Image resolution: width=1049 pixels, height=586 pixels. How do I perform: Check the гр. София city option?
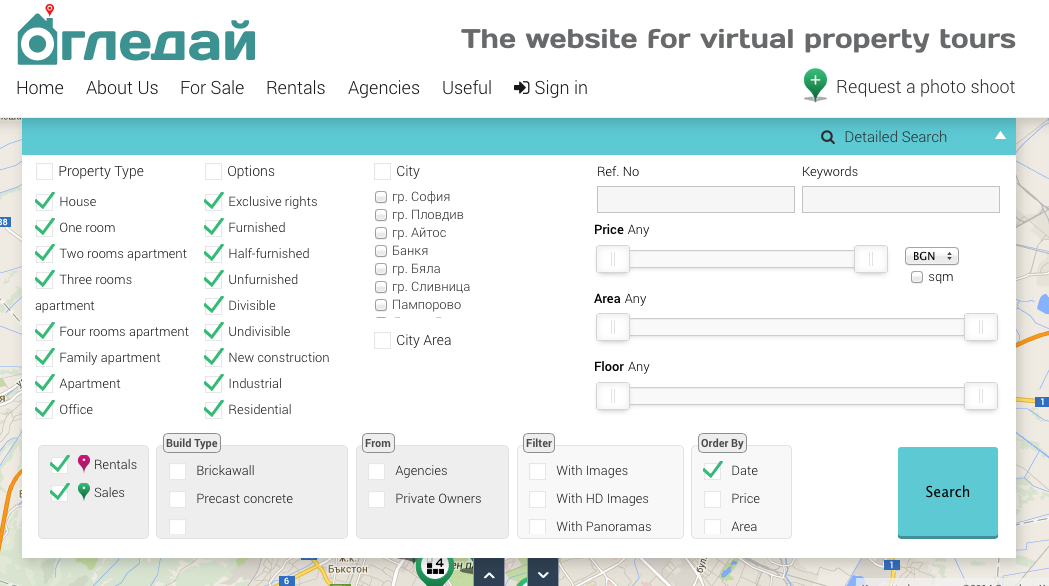(381, 197)
